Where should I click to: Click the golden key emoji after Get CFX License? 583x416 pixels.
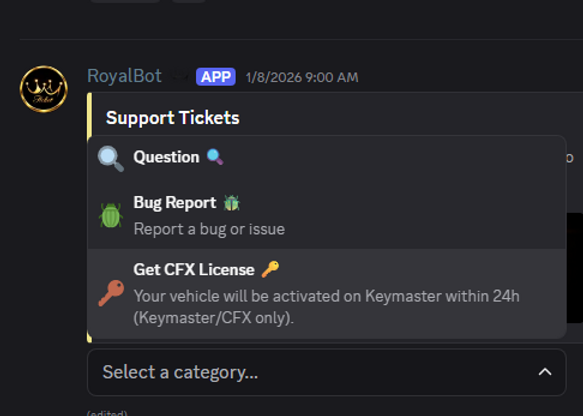[x=270, y=269]
